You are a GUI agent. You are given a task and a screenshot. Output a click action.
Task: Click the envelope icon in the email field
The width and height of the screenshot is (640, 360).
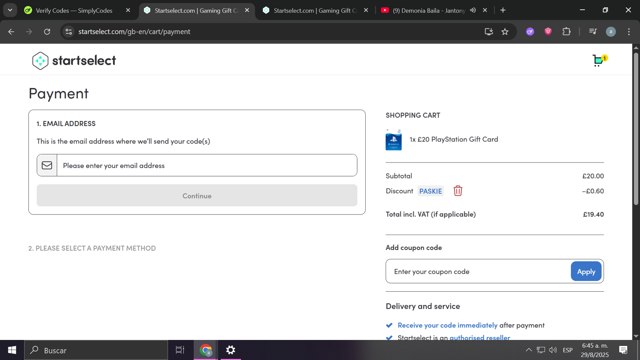click(47, 165)
